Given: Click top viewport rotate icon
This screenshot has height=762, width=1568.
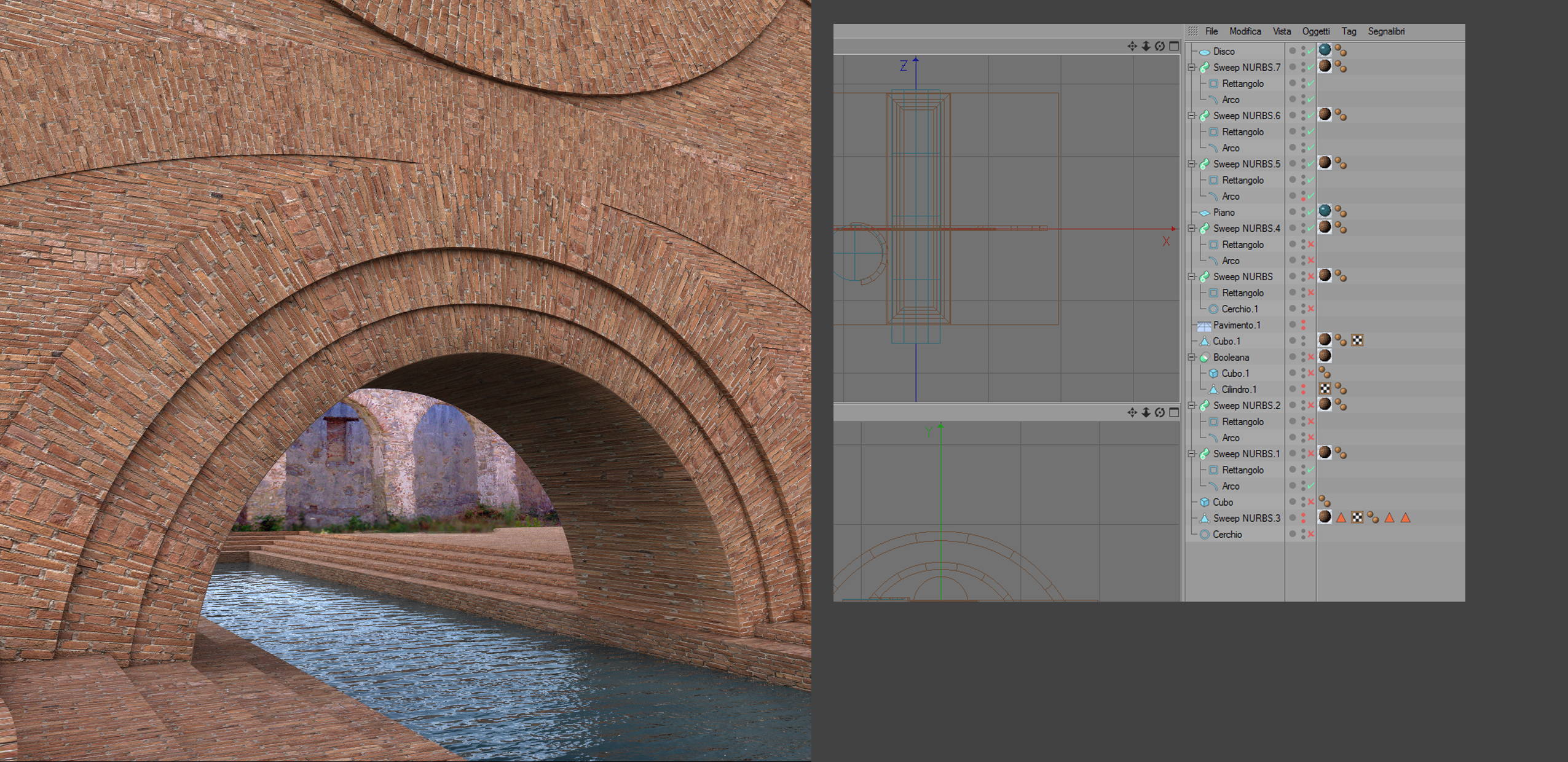Looking at the screenshot, I should (1159, 46).
